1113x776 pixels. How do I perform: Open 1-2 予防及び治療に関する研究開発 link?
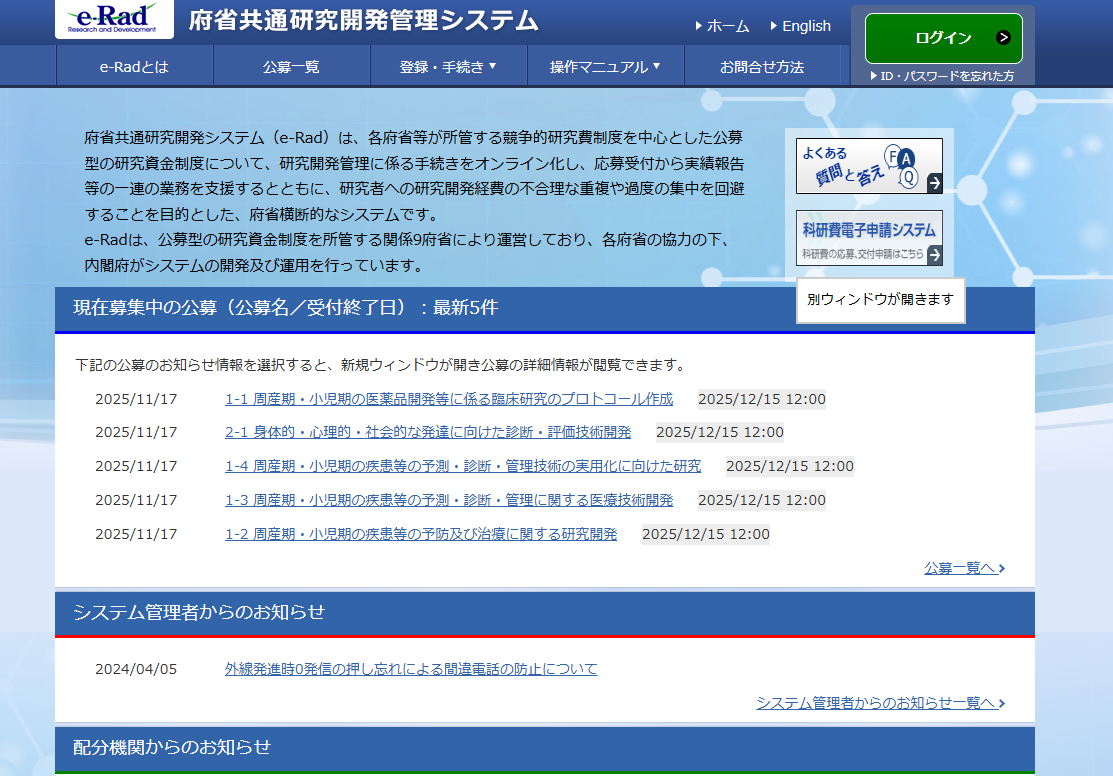tap(421, 534)
